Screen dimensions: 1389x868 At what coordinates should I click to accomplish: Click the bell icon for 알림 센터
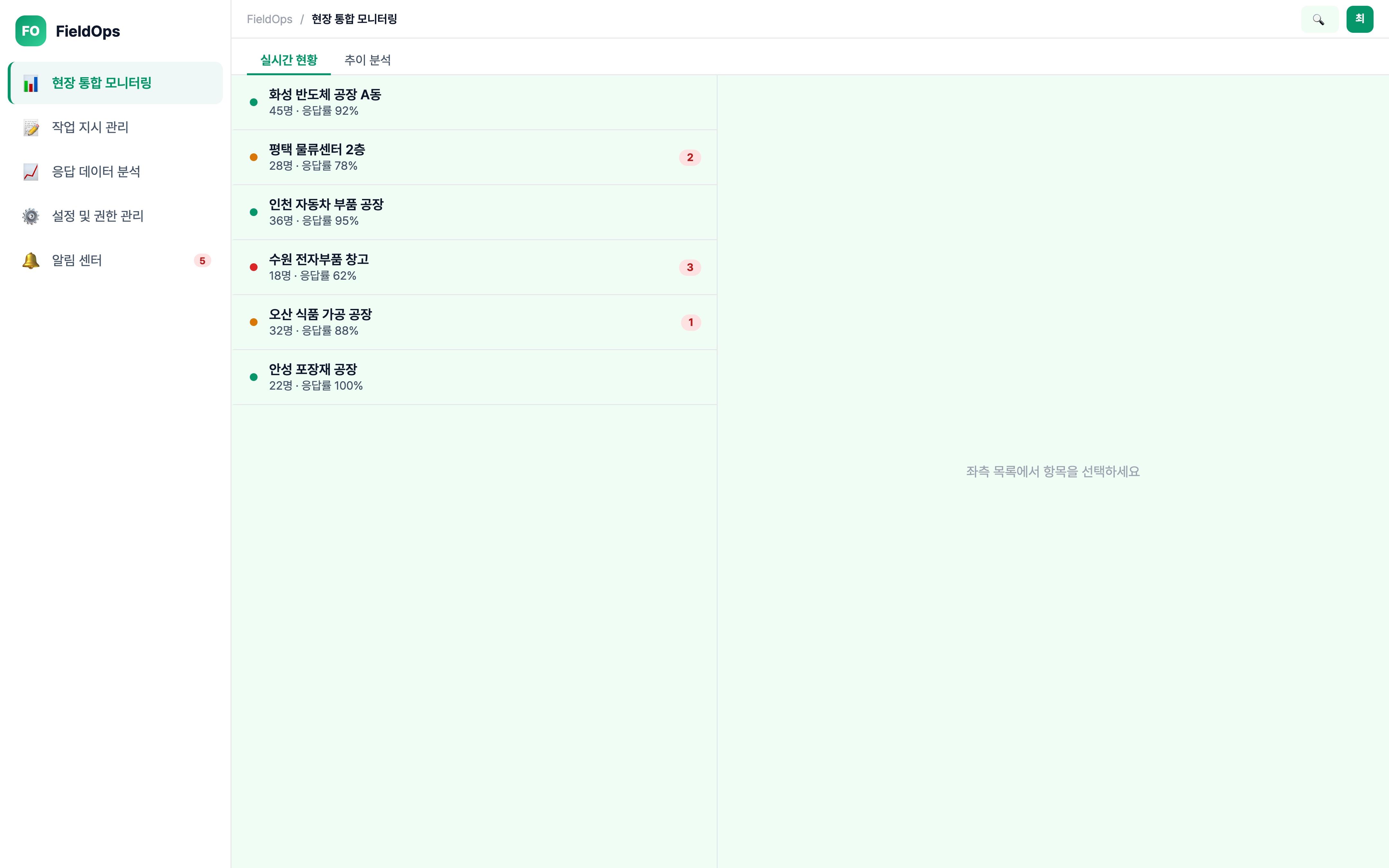tap(31, 261)
